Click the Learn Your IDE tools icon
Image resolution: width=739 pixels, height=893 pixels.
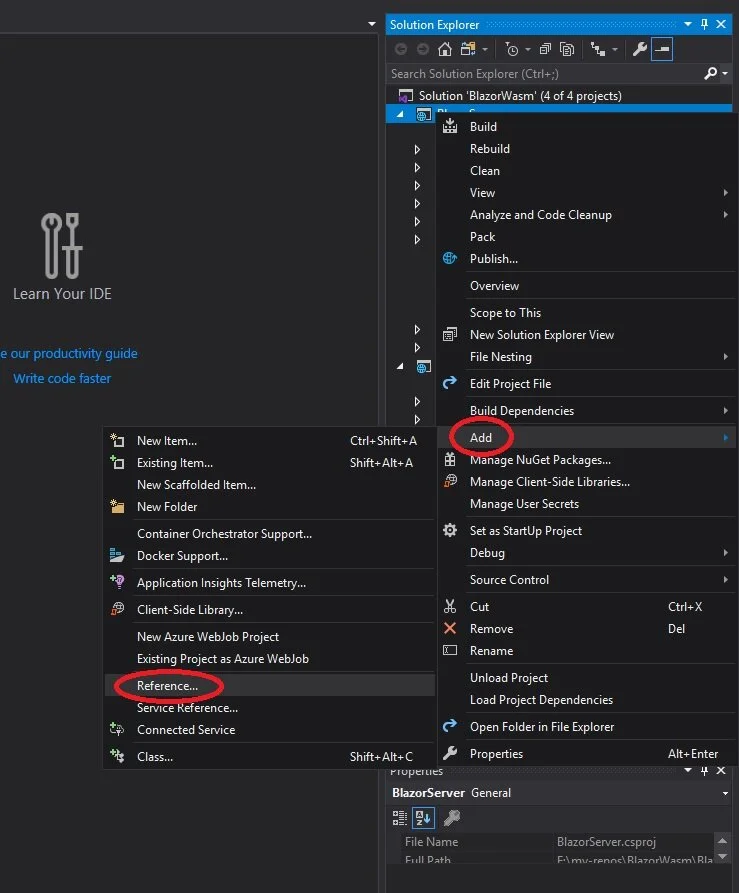pyautogui.click(x=61, y=245)
